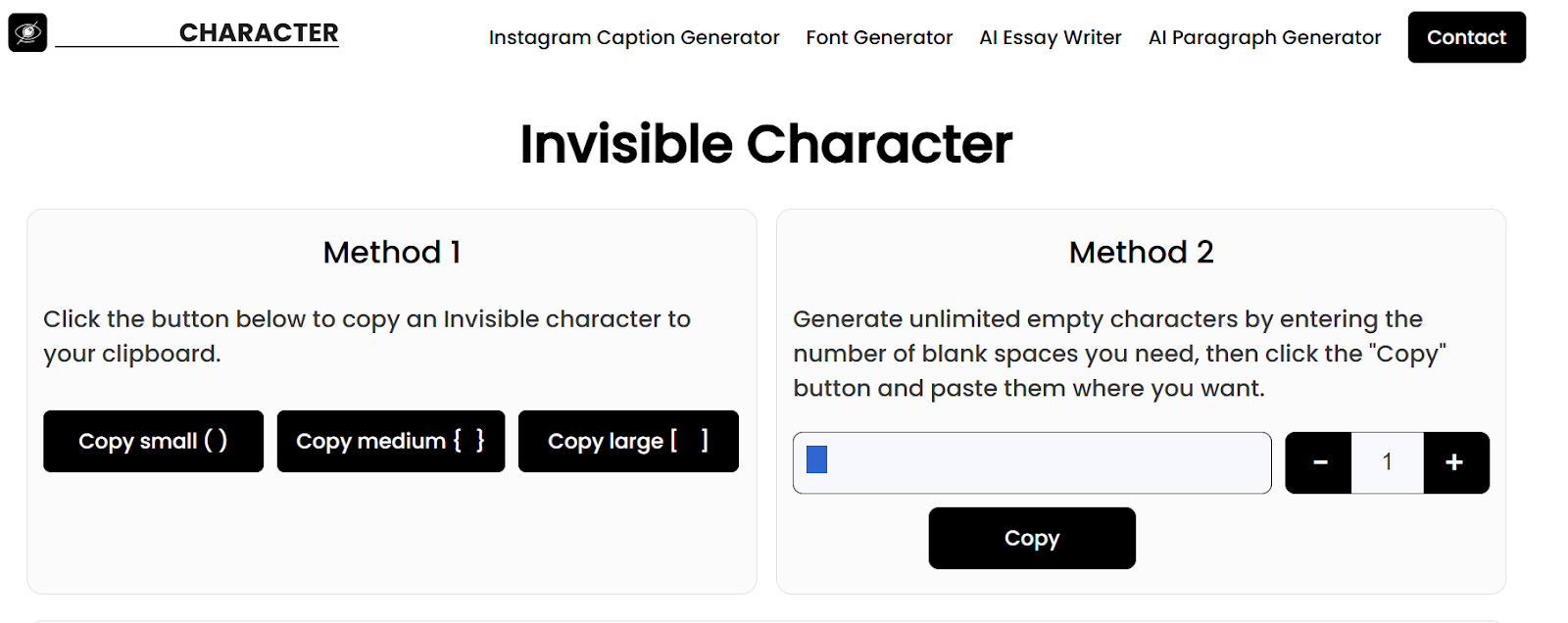Screen dimensions: 1568x623
Task: Navigate to AI Paragraph Generator
Action: (x=1264, y=38)
